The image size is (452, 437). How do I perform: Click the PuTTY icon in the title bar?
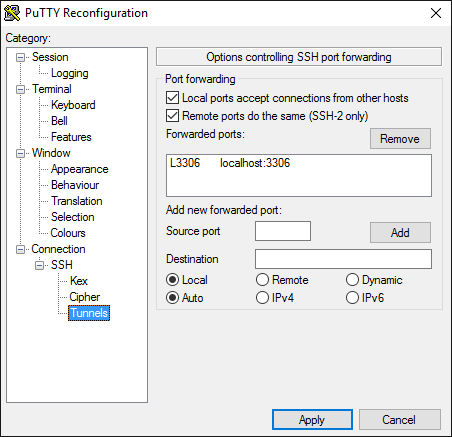12,13
